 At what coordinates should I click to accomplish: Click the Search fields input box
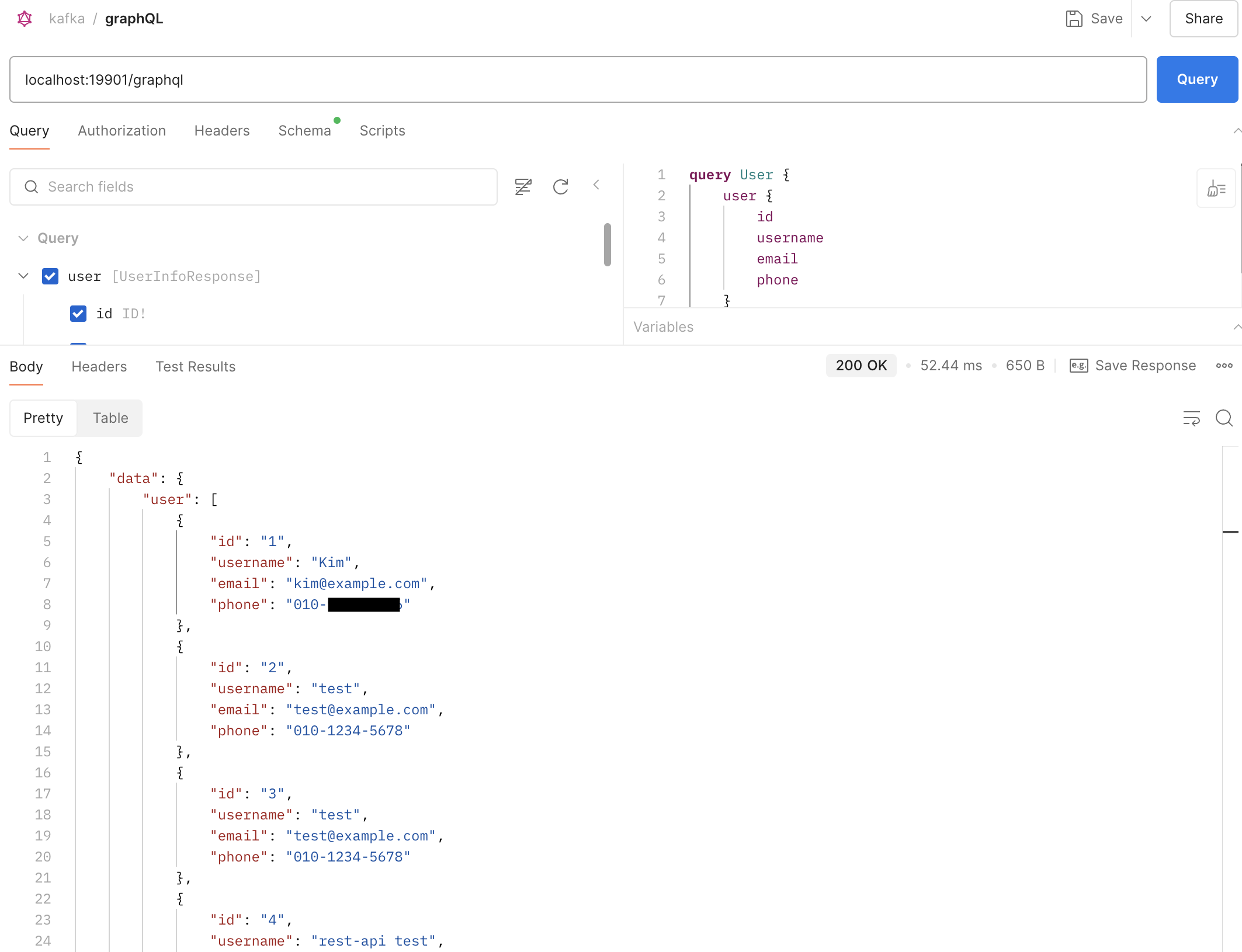point(254,187)
